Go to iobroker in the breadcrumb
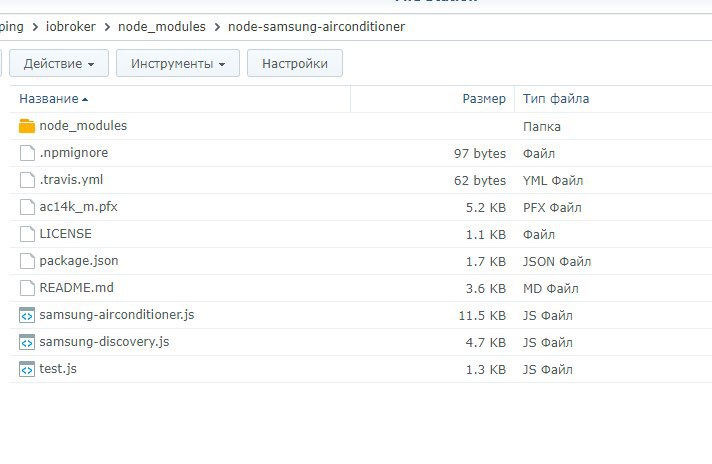 (71, 27)
